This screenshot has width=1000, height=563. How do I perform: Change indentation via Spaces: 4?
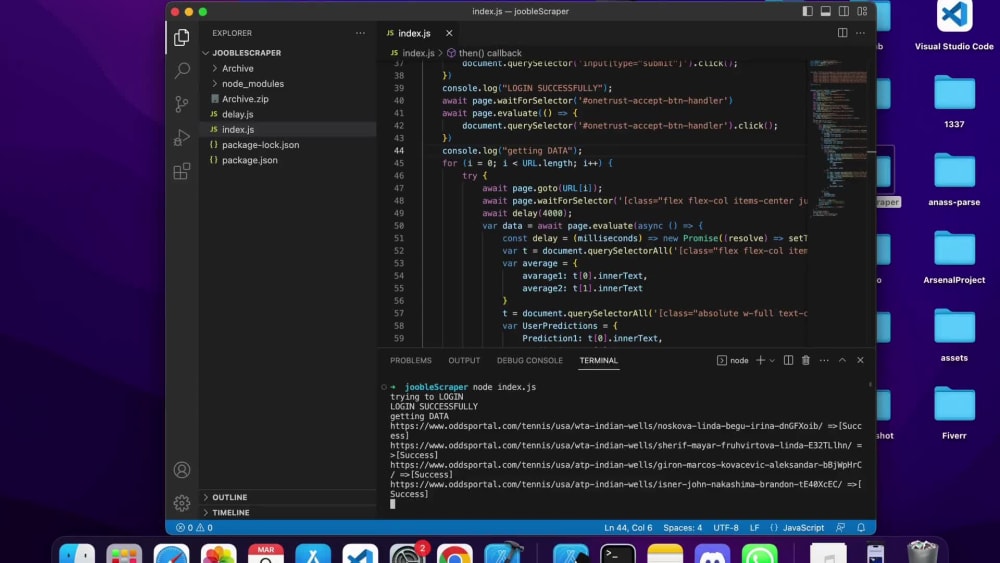pos(682,528)
